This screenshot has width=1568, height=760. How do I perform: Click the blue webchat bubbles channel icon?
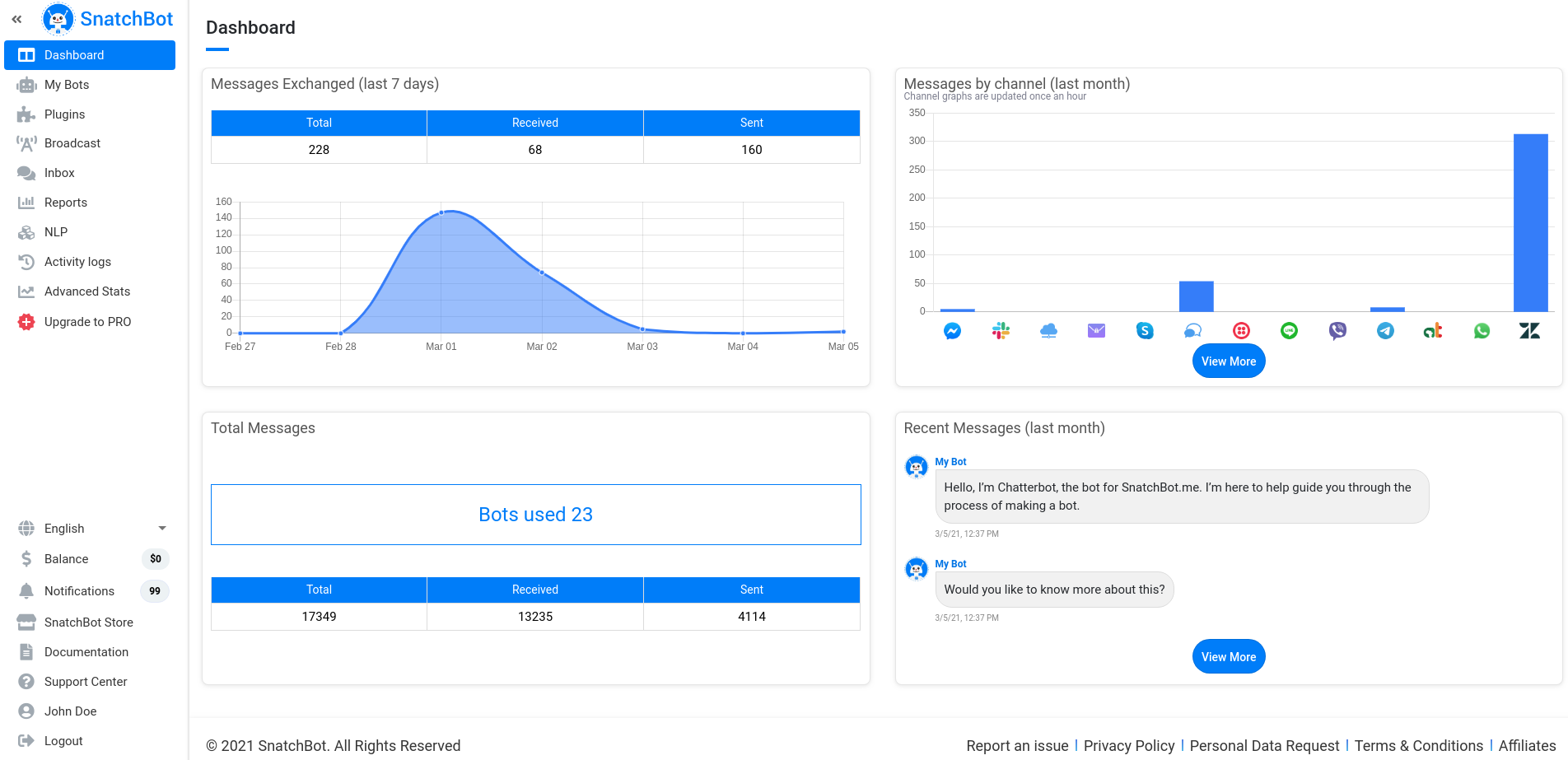[x=1193, y=331]
